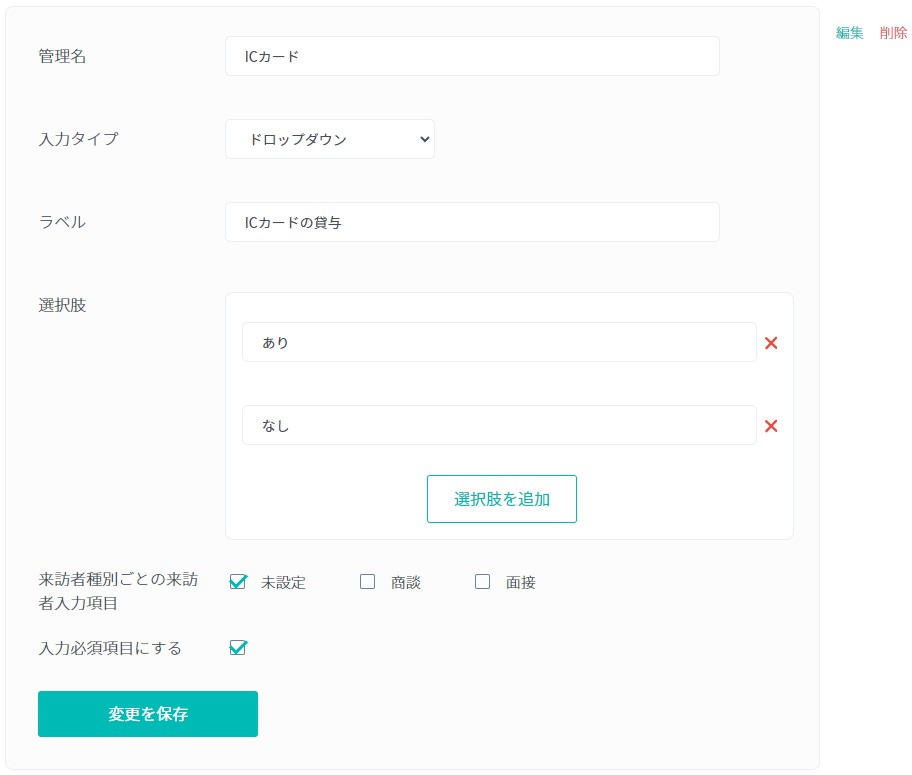Screen dimensions: 912x775
Task: Check the 商談 checkbox
Action: pos(367,581)
